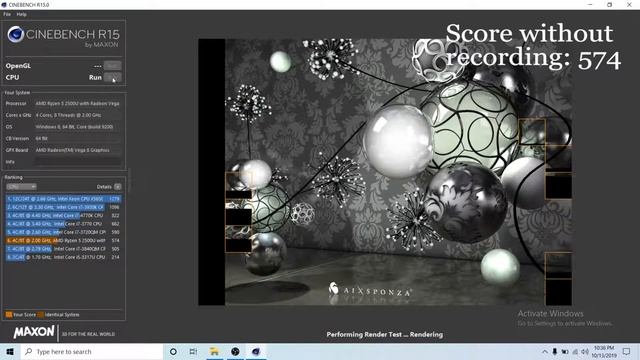Open Task View on the taskbar
Image resolution: width=640 pixels, height=360 pixels.
click(193, 351)
